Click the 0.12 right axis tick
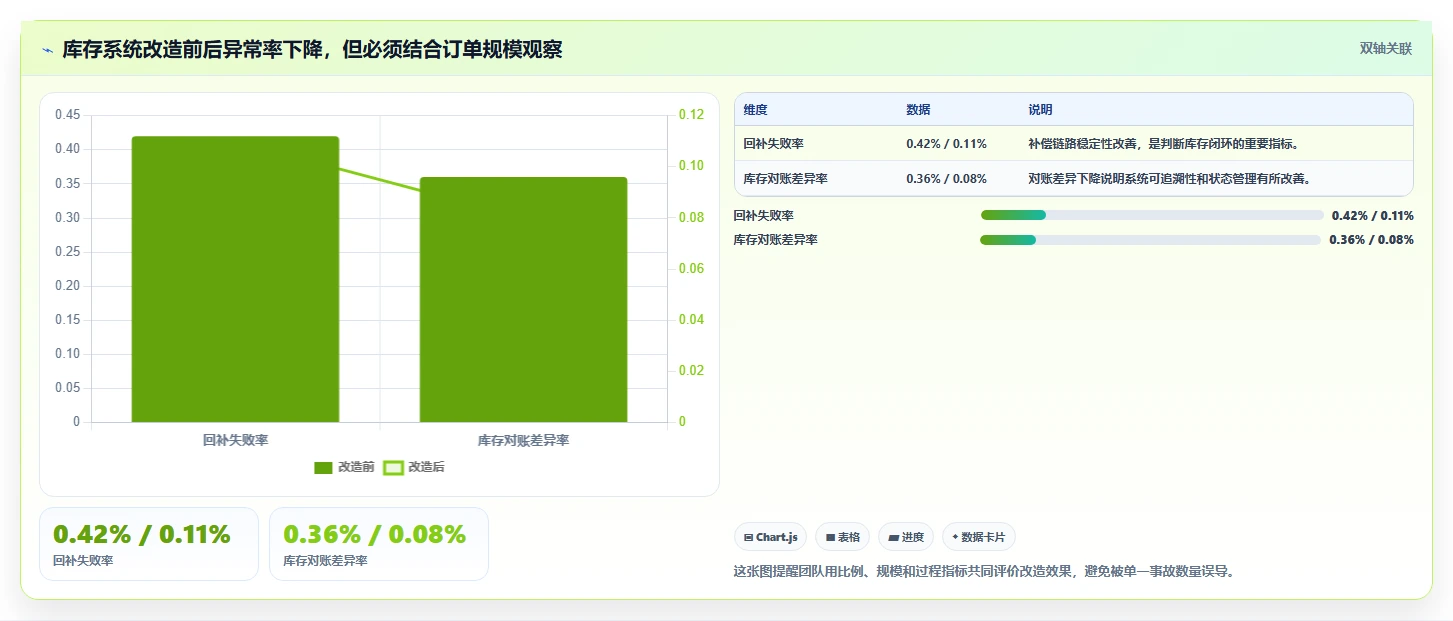The image size is (1453, 621). point(691,115)
